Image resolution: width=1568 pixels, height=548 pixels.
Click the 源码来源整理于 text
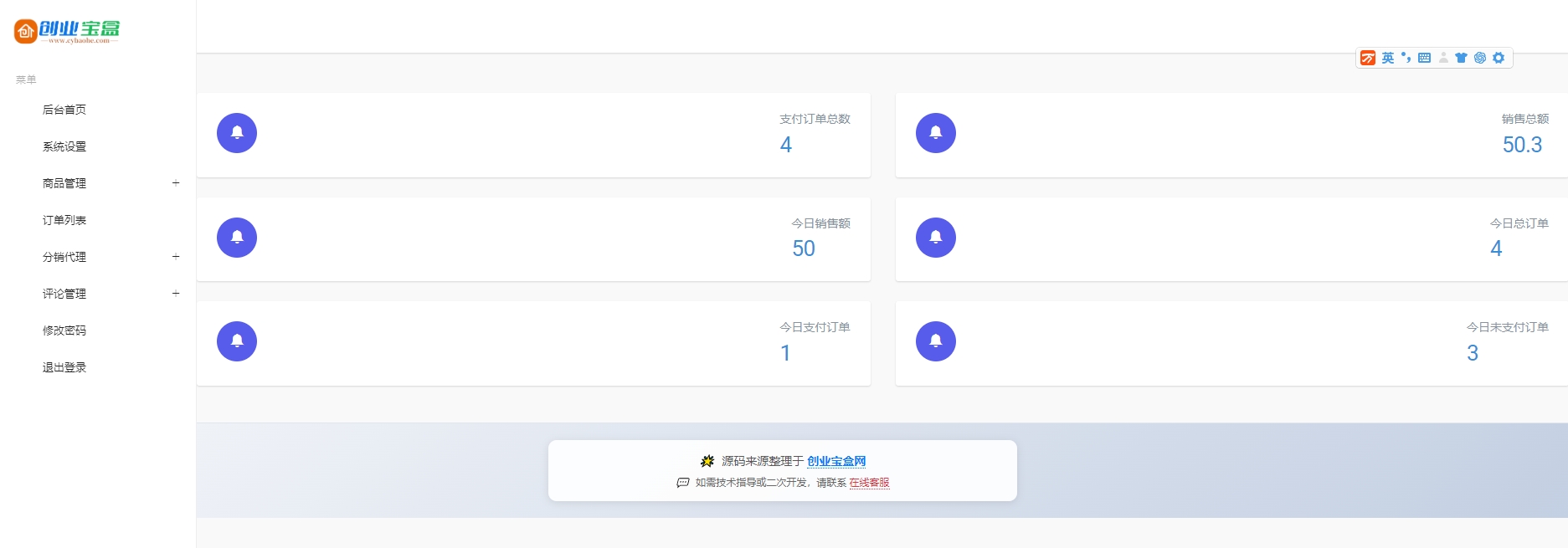[x=762, y=461]
